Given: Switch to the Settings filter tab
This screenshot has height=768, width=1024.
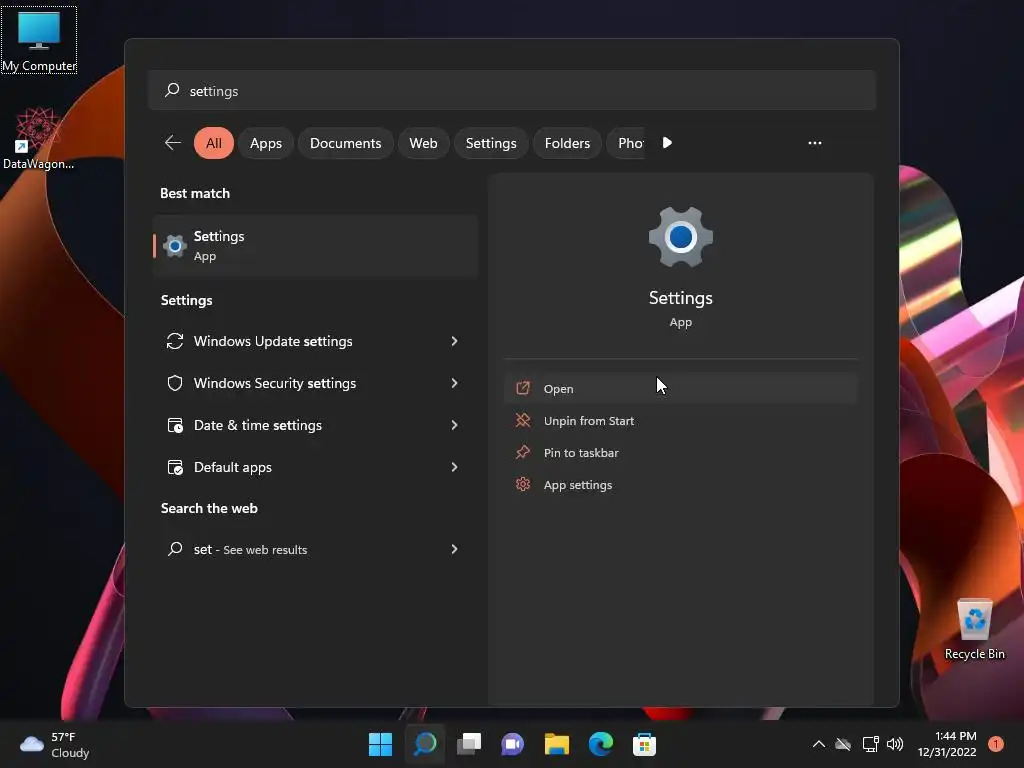Looking at the screenshot, I should coord(491,143).
